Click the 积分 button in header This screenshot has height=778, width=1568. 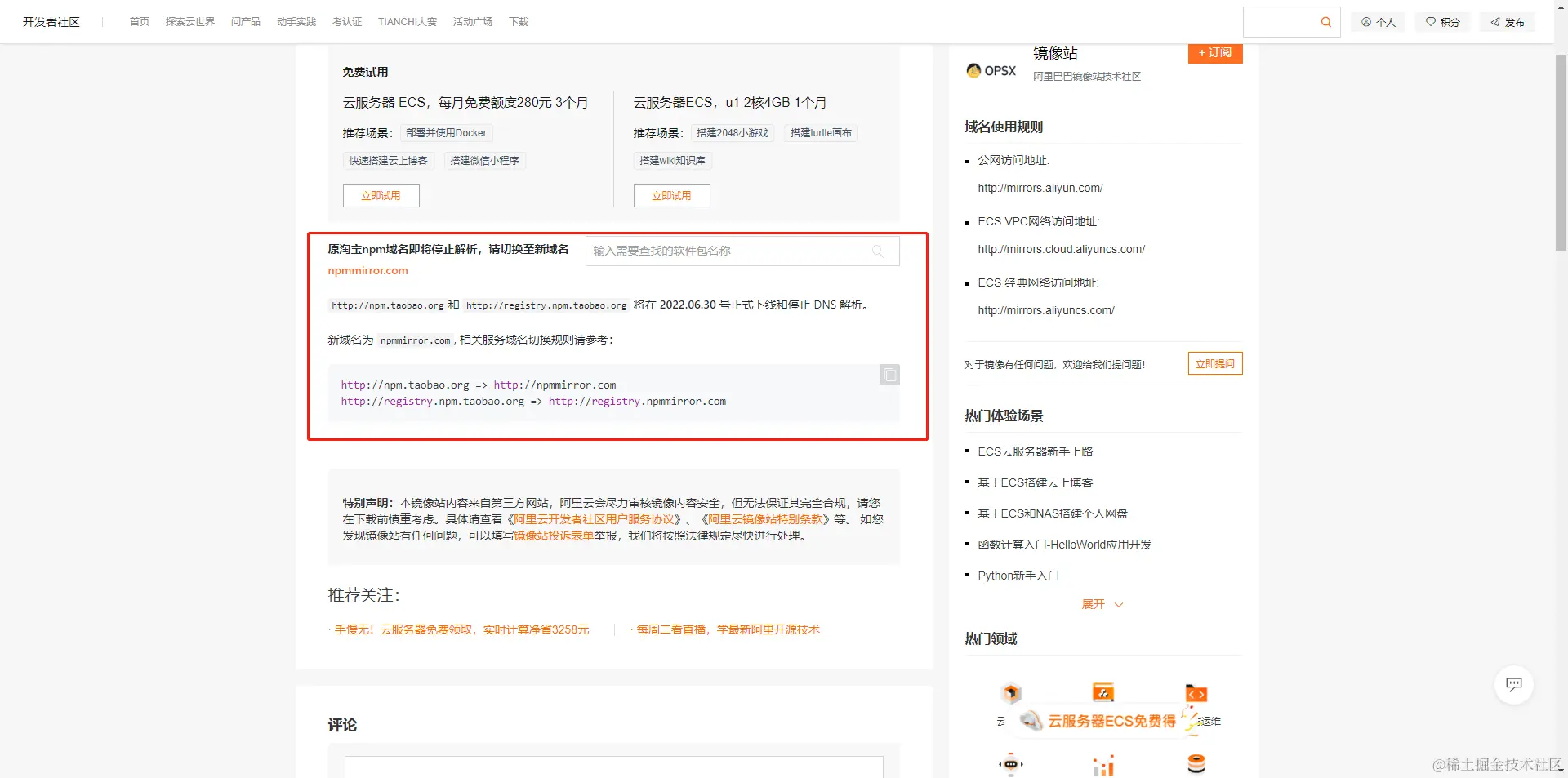[1443, 22]
